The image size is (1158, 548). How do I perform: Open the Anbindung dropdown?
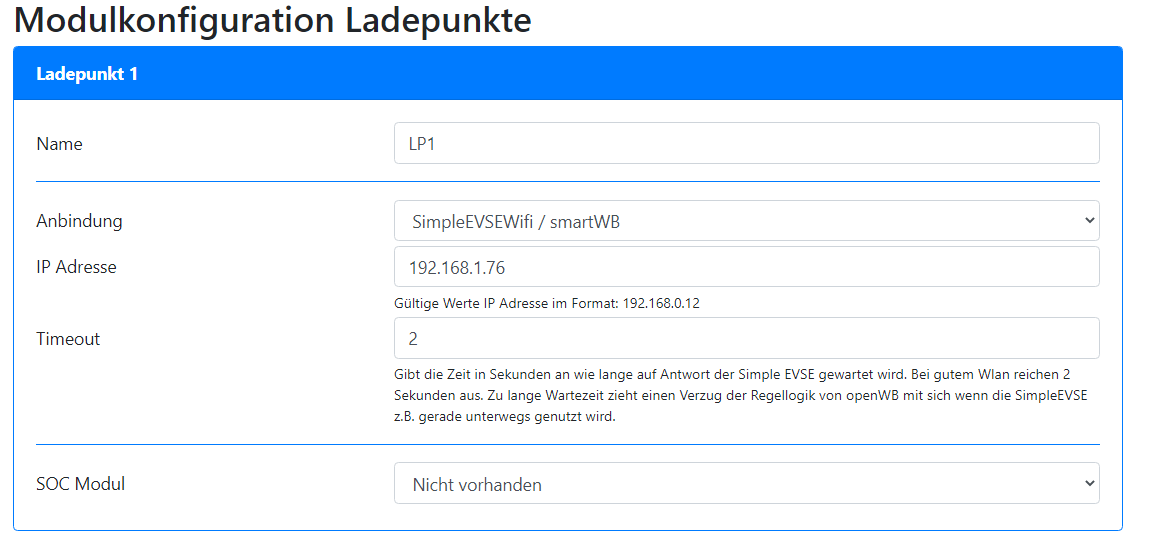[x=746, y=221]
